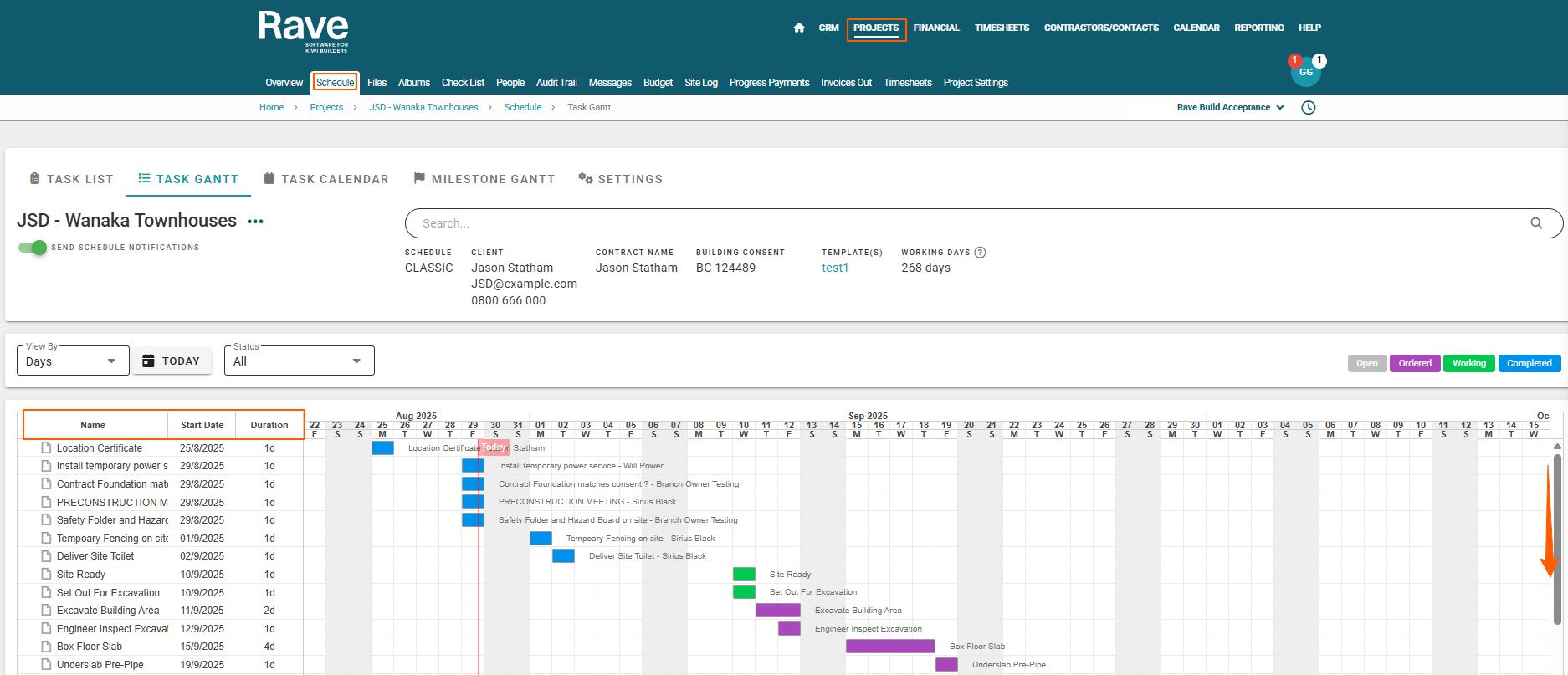Open project Messages

click(x=610, y=83)
